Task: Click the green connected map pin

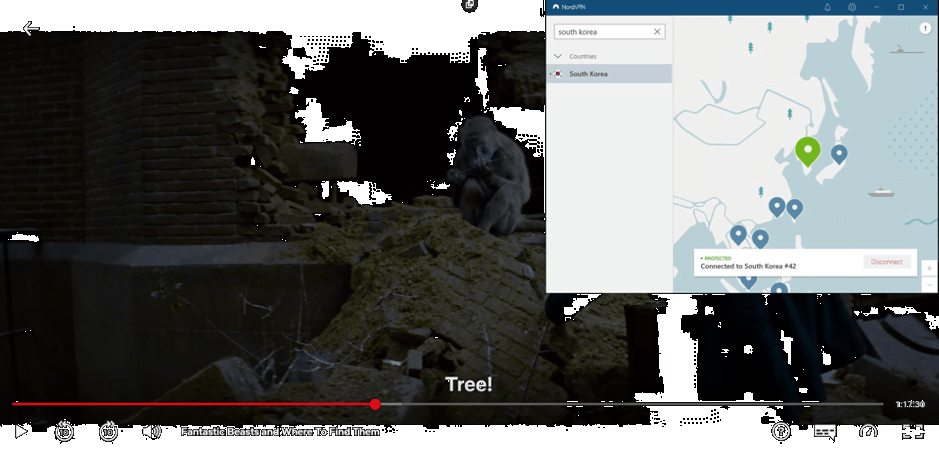Action: click(x=807, y=151)
